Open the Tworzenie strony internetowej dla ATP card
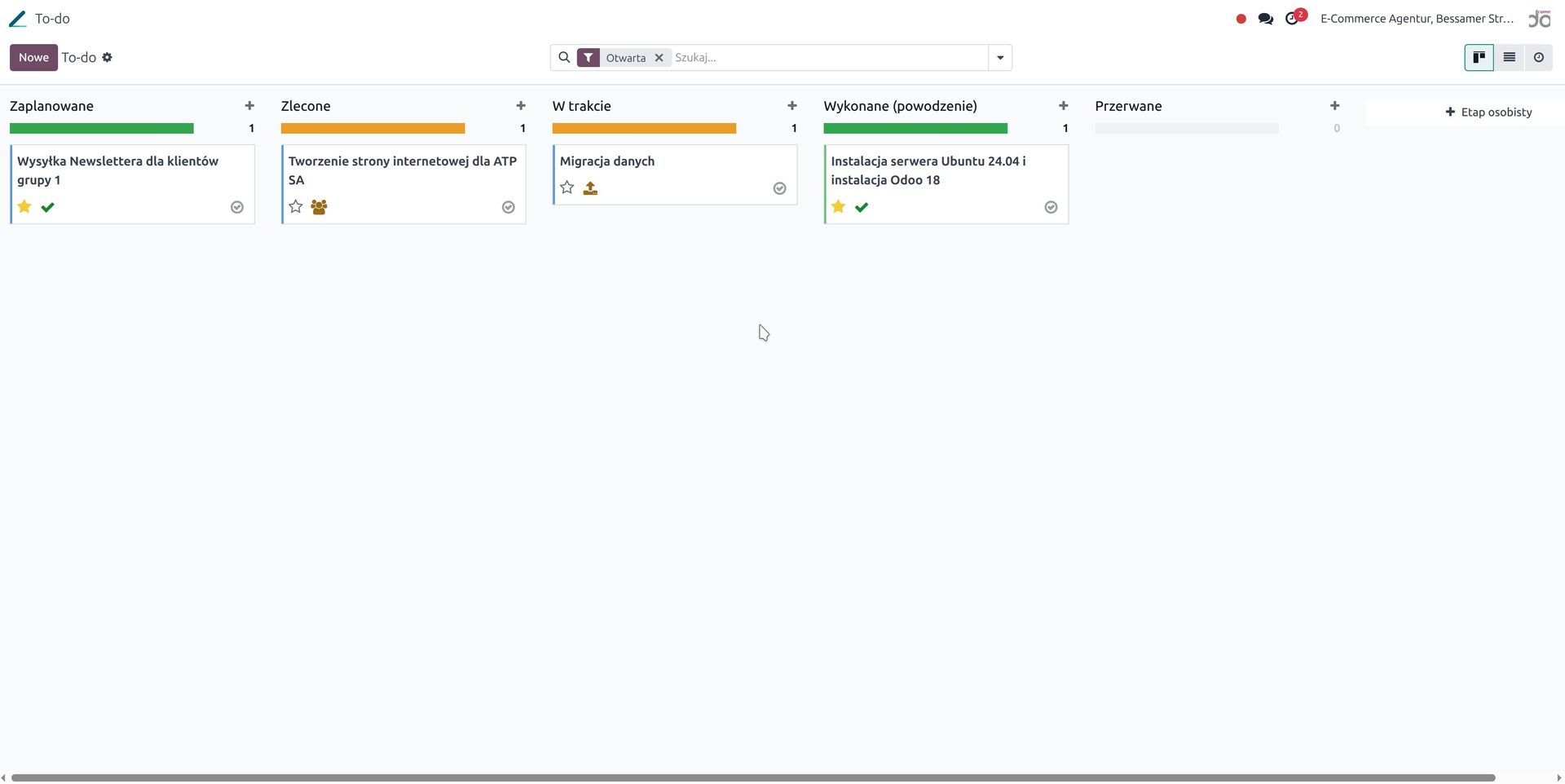The image size is (1565, 784). pyautogui.click(x=403, y=184)
